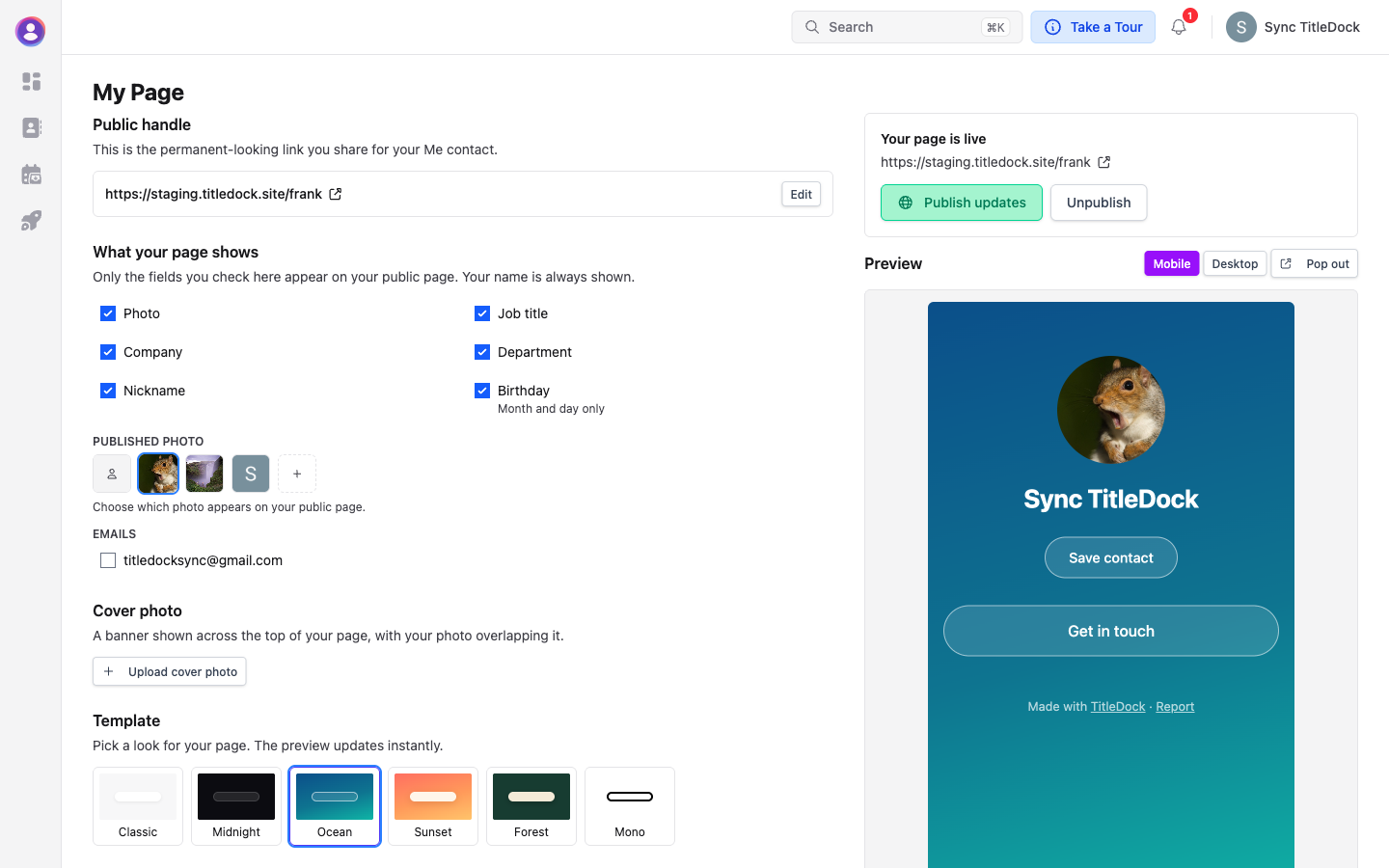Switch preview to Desktop
Viewport: 1389px width, 868px height.
pyautogui.click(x=1235, y=263)
